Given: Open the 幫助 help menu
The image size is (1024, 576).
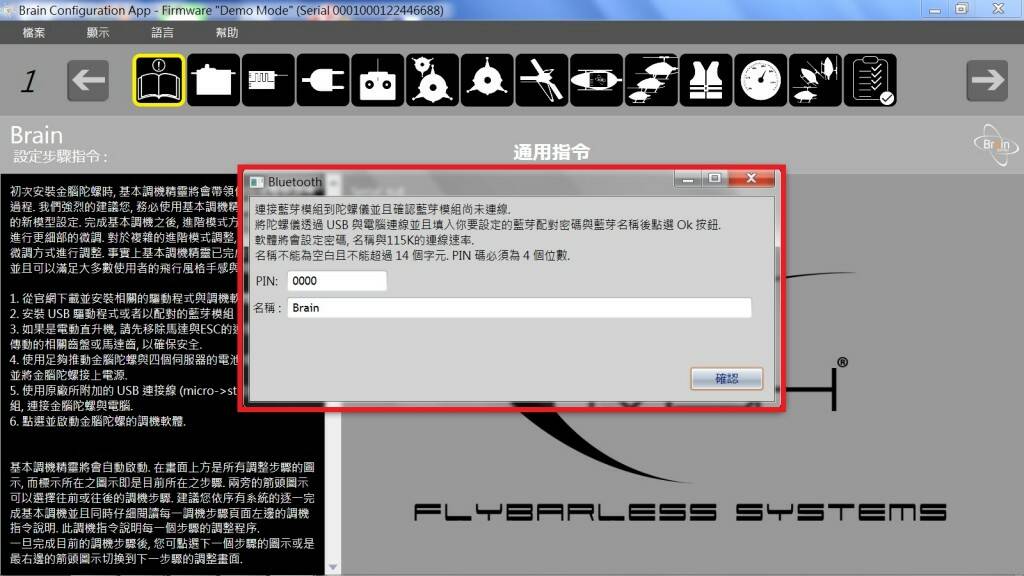Looking at the screenshot, I should [x=227, y=33].
